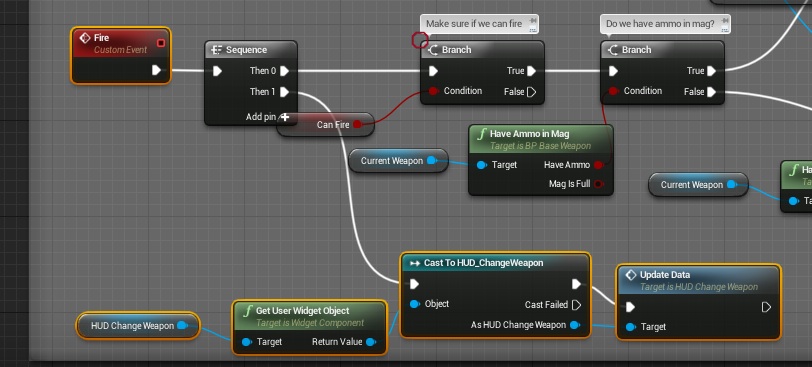Toggle pin icon on 'Make sure if we can fire' bubble
The height and width of the screenshot is (367, 812).
532,20
